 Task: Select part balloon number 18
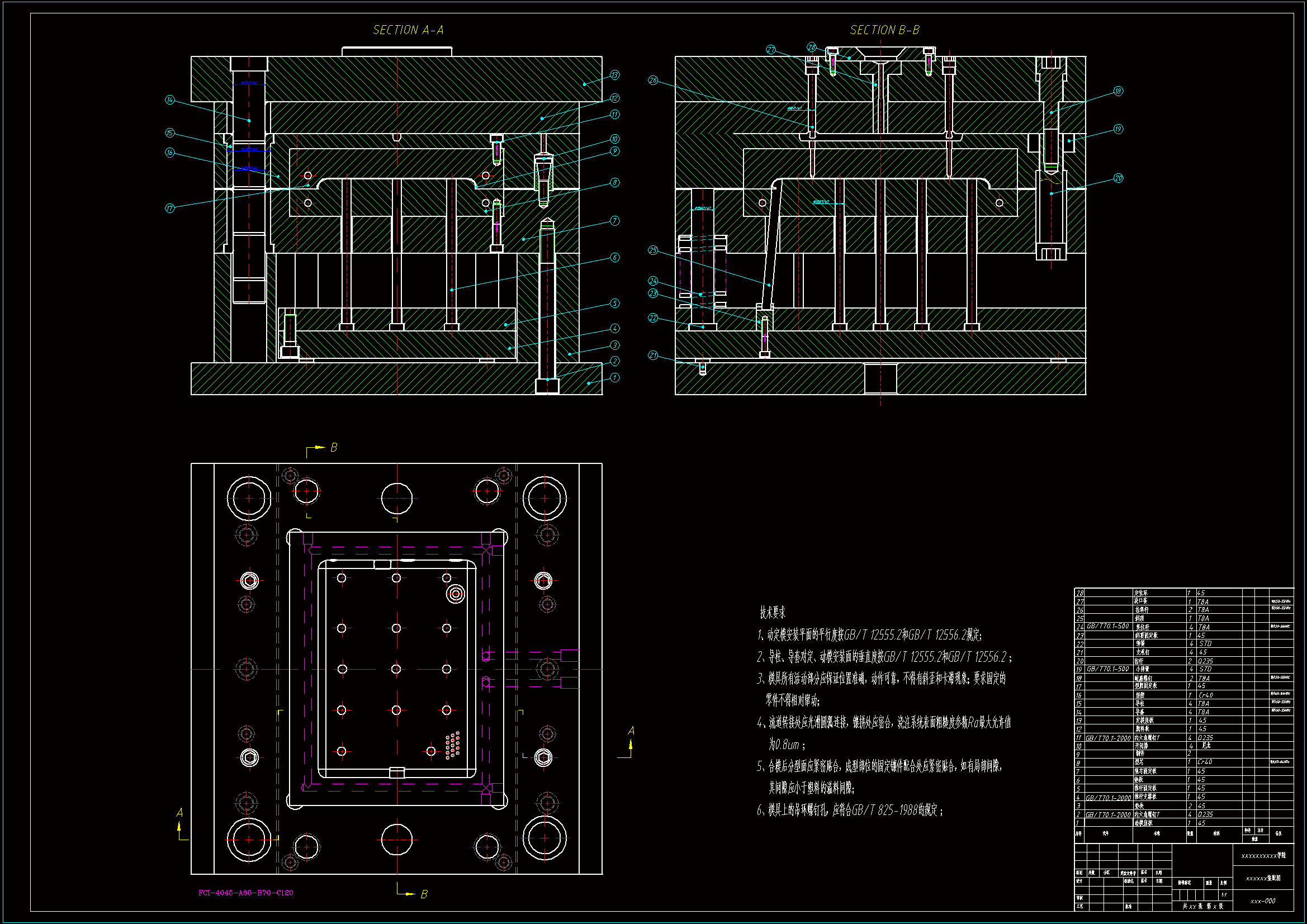click(x=1118, y=91)
